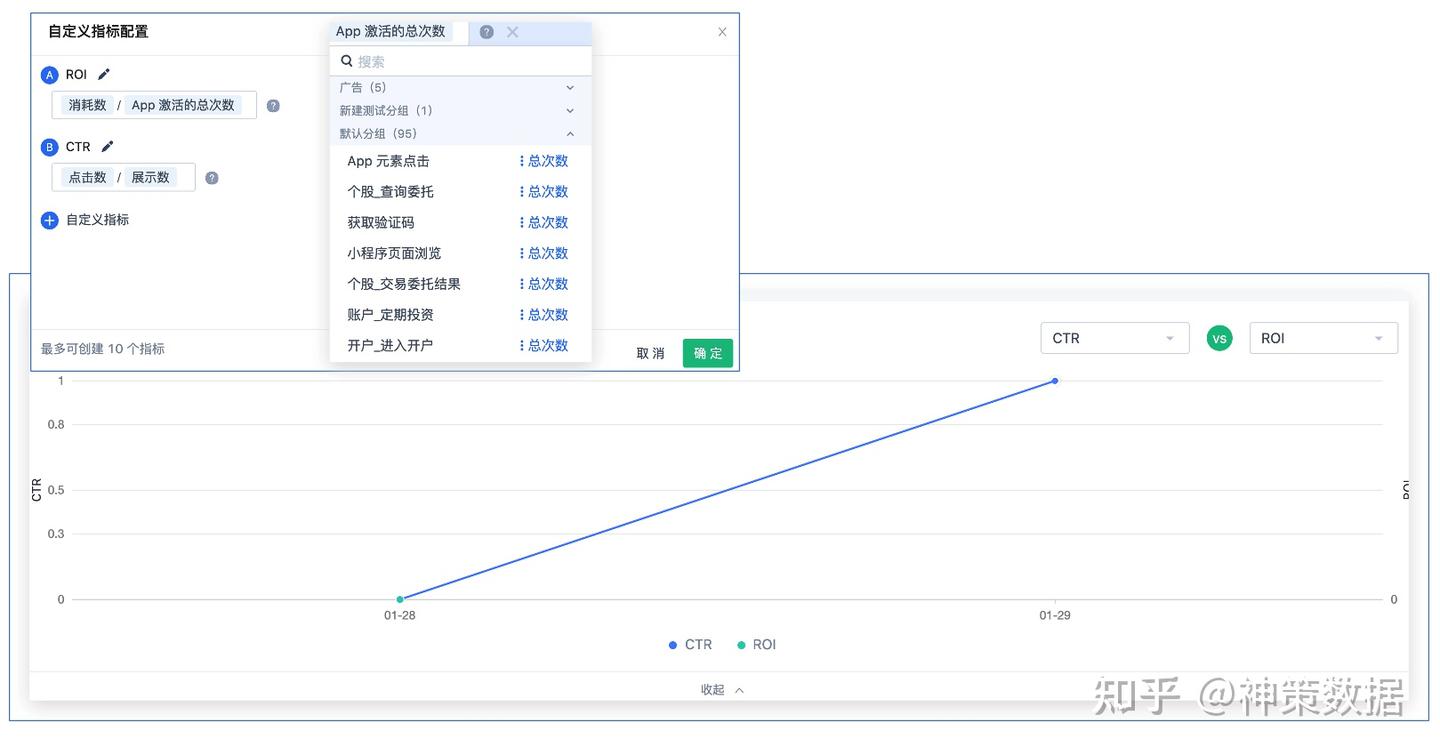Open the CTR metric dropdown above the chart
The height and width of the screenshot is (755, 1440).
point(1113,338)
